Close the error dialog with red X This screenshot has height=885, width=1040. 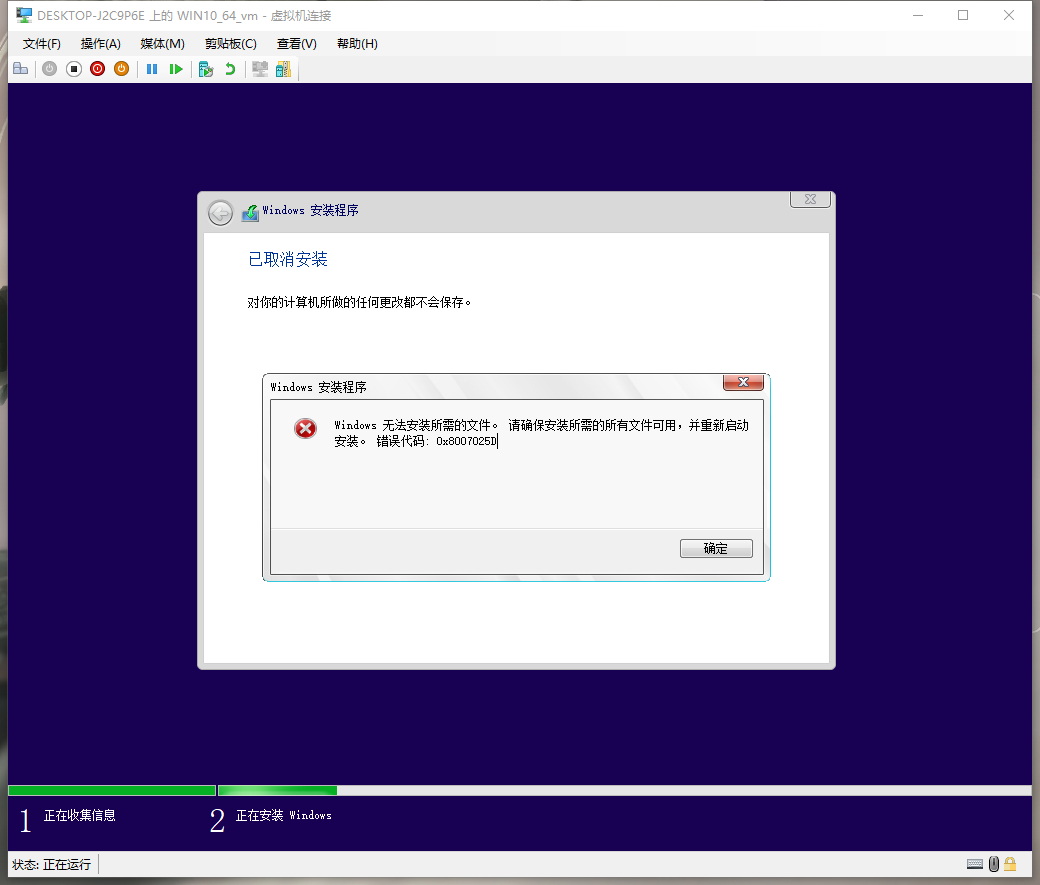744,382
